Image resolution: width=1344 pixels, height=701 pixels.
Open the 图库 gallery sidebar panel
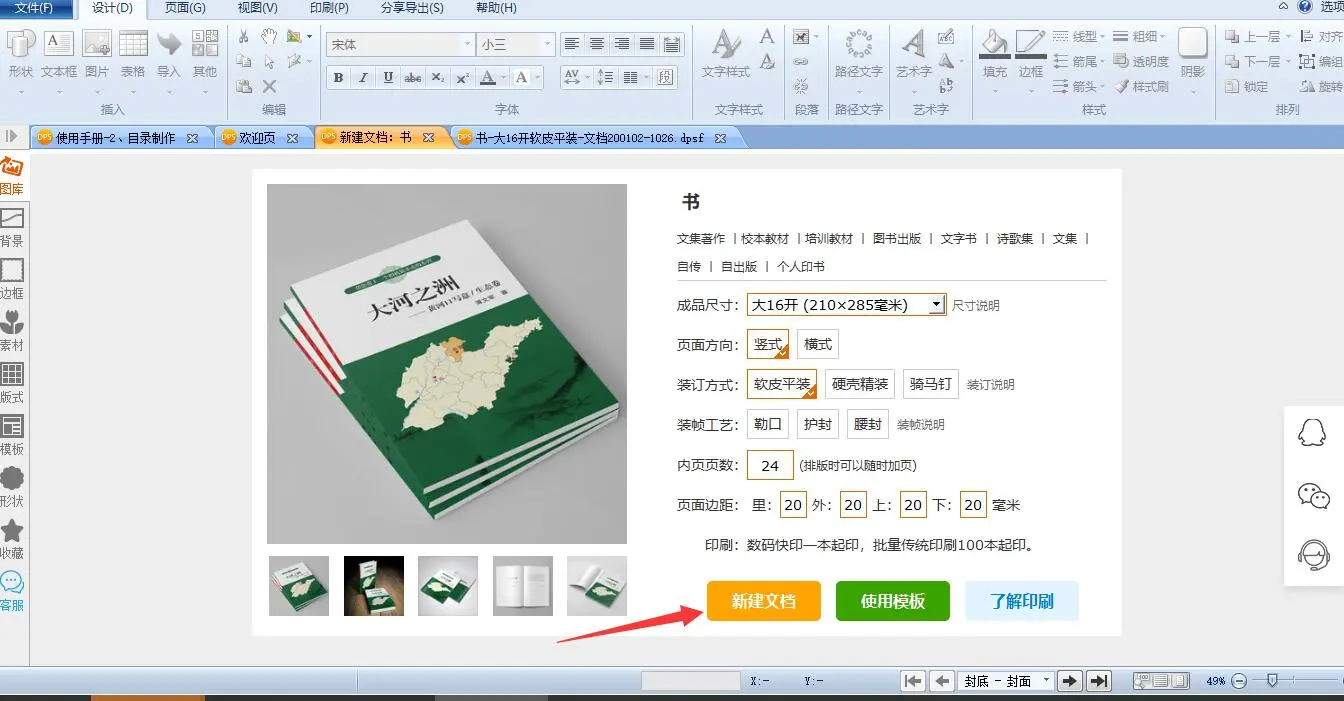(x=12, y=176)
